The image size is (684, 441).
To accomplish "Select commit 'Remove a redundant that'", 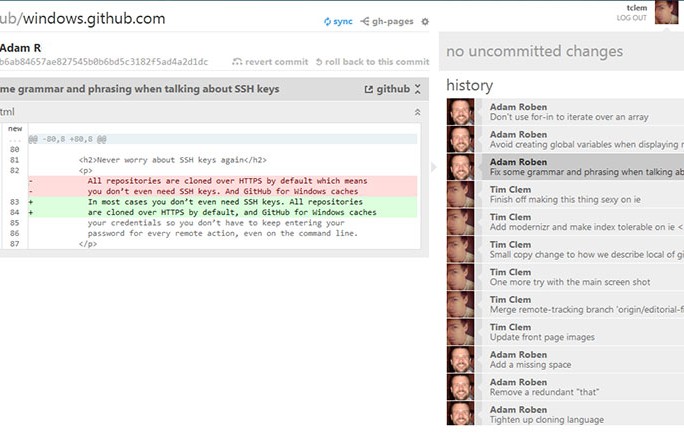I will (x=565, y=386).
